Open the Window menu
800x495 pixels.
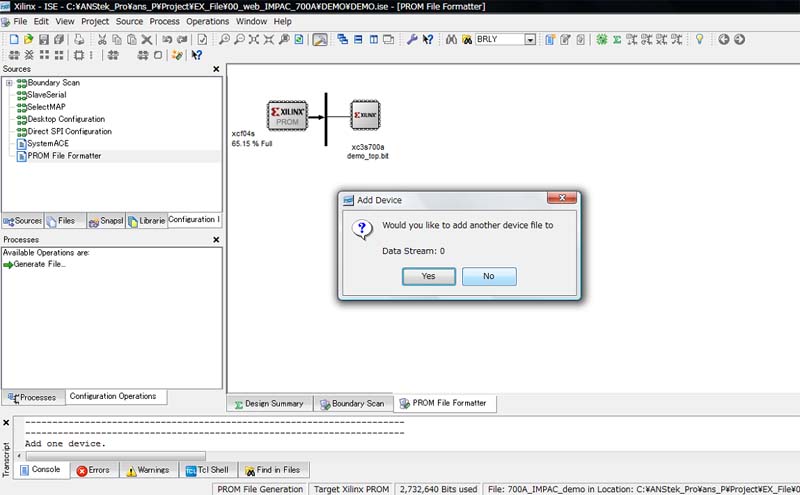coord(251,21)
